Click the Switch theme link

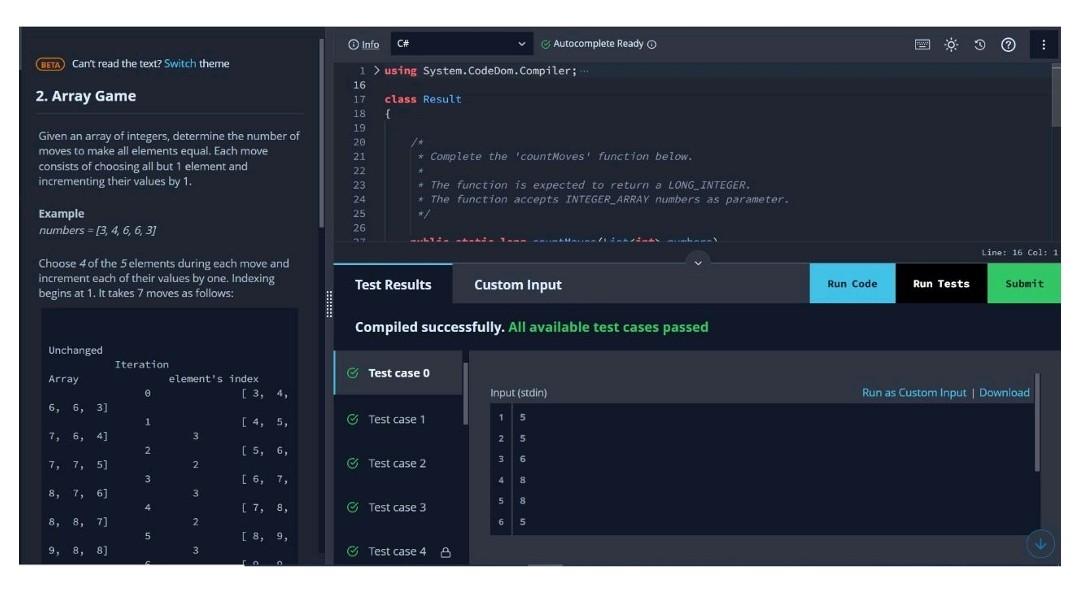click(180, 63)
